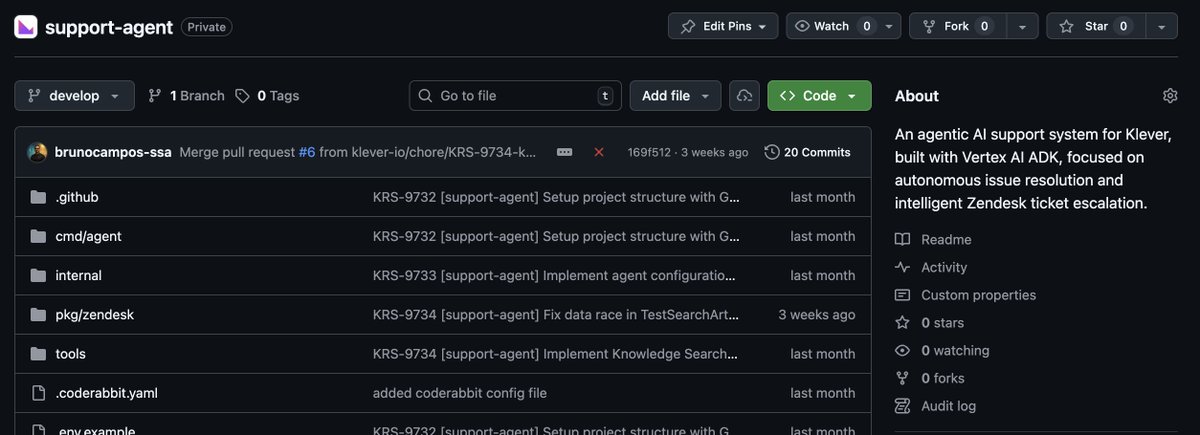Click the Watch button

pyautogui.click(x=831, y=26)
